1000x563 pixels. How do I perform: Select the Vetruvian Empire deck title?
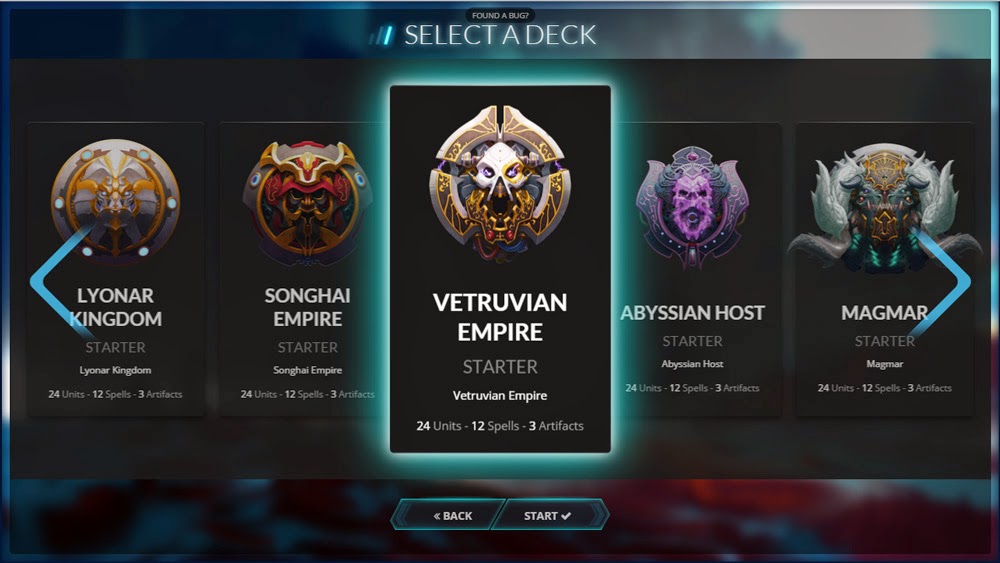[x=500, y=317]
